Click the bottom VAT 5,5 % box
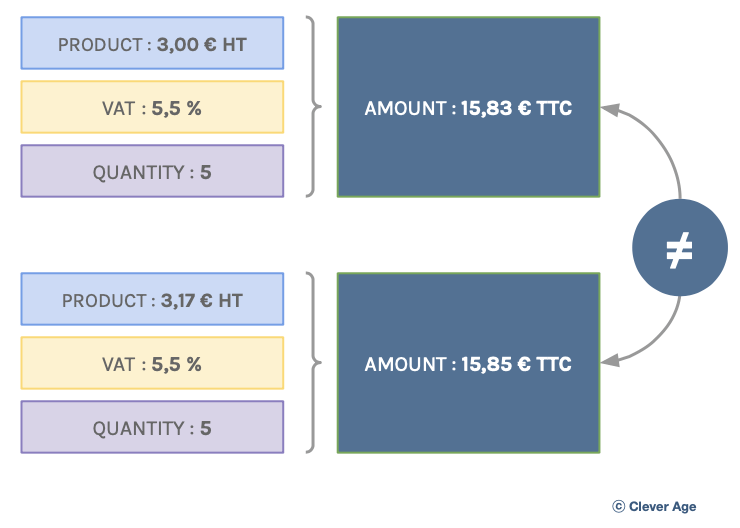The image size is (740, 528). tap(152, 363)
